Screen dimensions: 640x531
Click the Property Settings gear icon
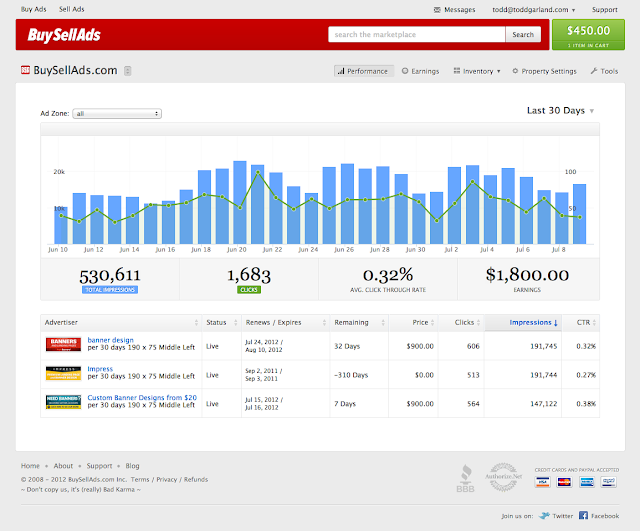tap(515, 71)
